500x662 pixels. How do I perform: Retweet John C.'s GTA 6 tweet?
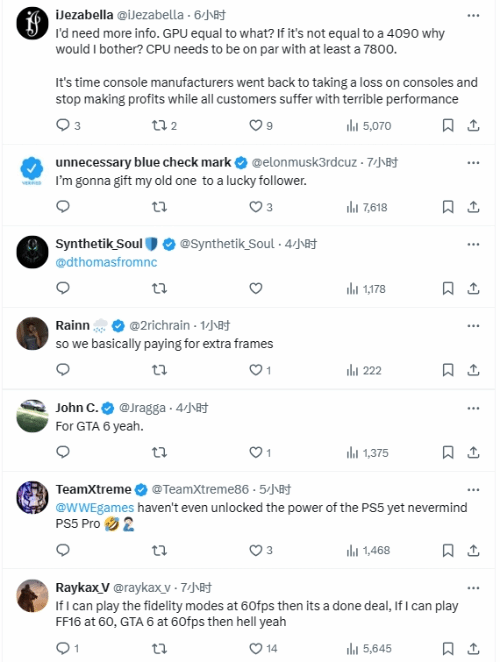click(x=159, y=453)
